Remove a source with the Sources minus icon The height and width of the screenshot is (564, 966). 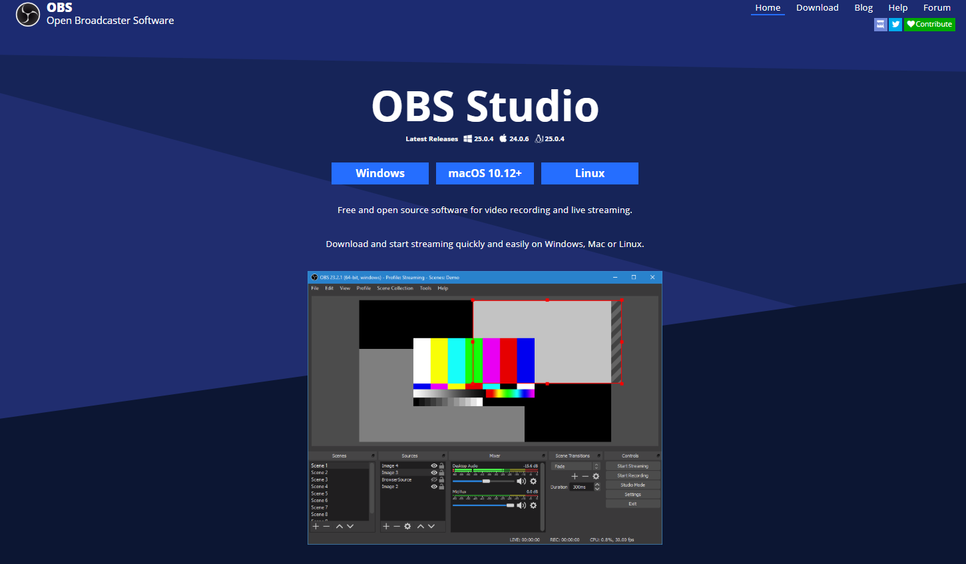(x=397, y=526)
